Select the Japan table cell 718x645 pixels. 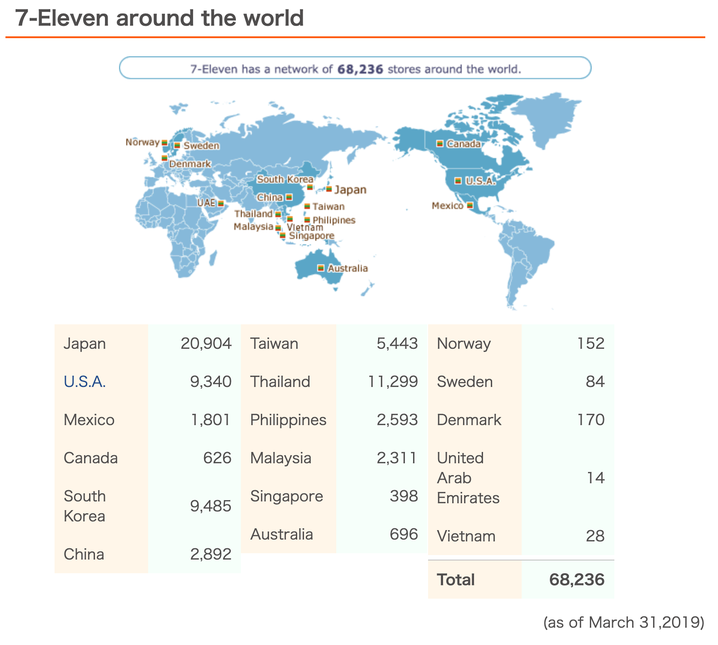tap(101, 343)
